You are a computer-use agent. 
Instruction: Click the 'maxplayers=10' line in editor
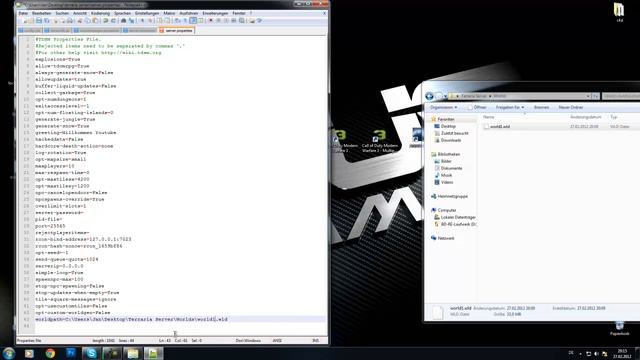coord(55,166)
